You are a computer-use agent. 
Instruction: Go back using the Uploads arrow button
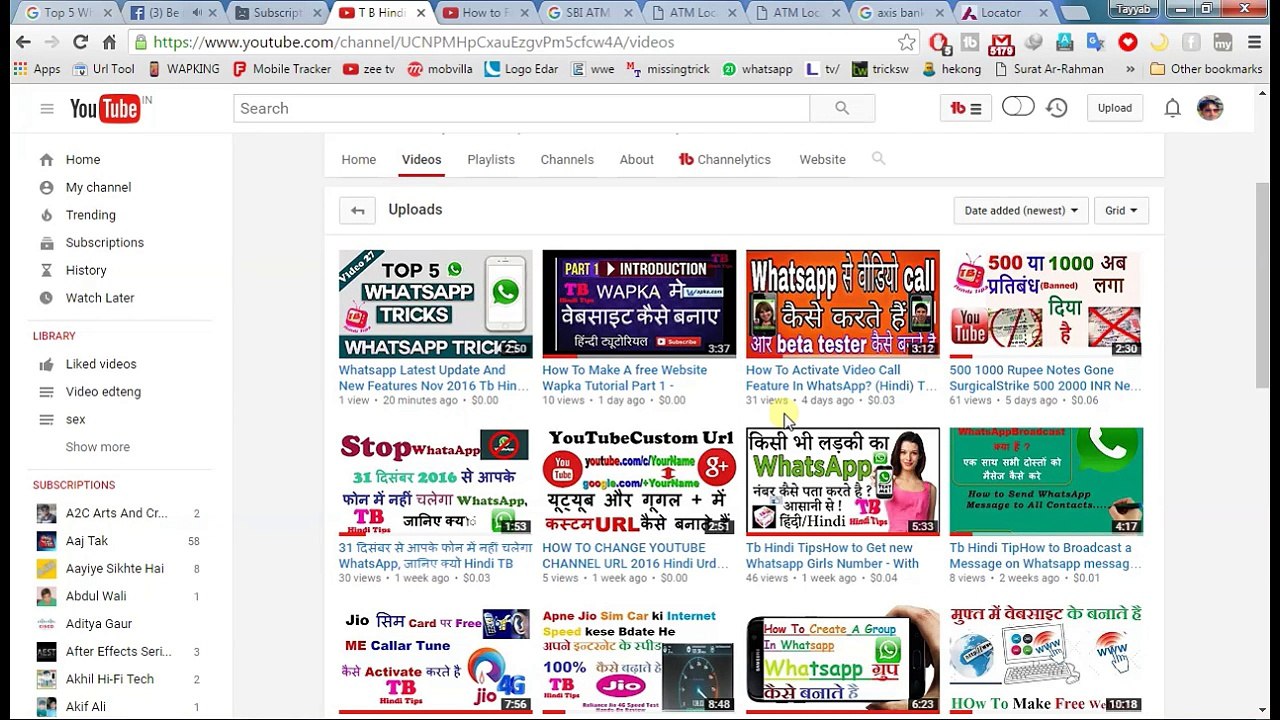[x=357, y=210]
